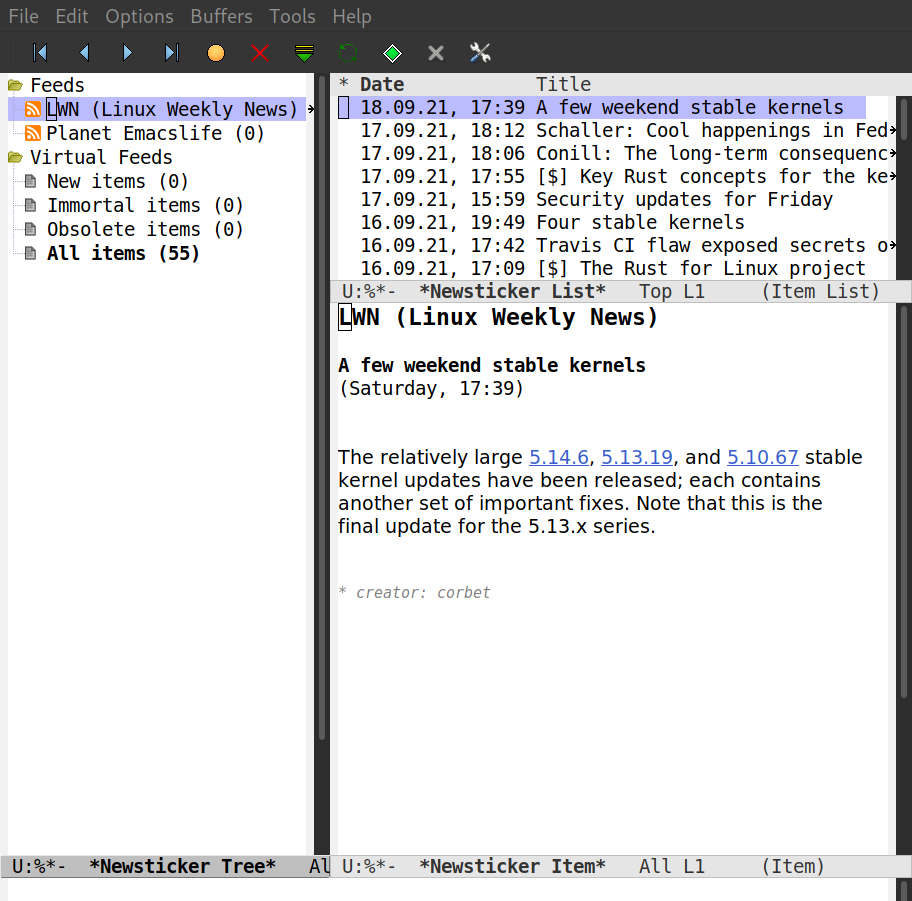Go to next feed arrow icon
This screenshot has width=912, height=901.
127,53
